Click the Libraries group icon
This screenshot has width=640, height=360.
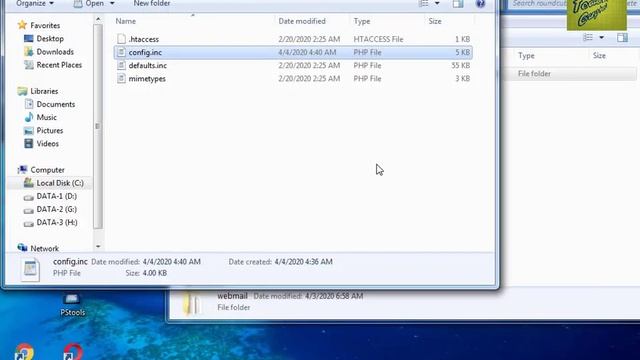[22, 91]
